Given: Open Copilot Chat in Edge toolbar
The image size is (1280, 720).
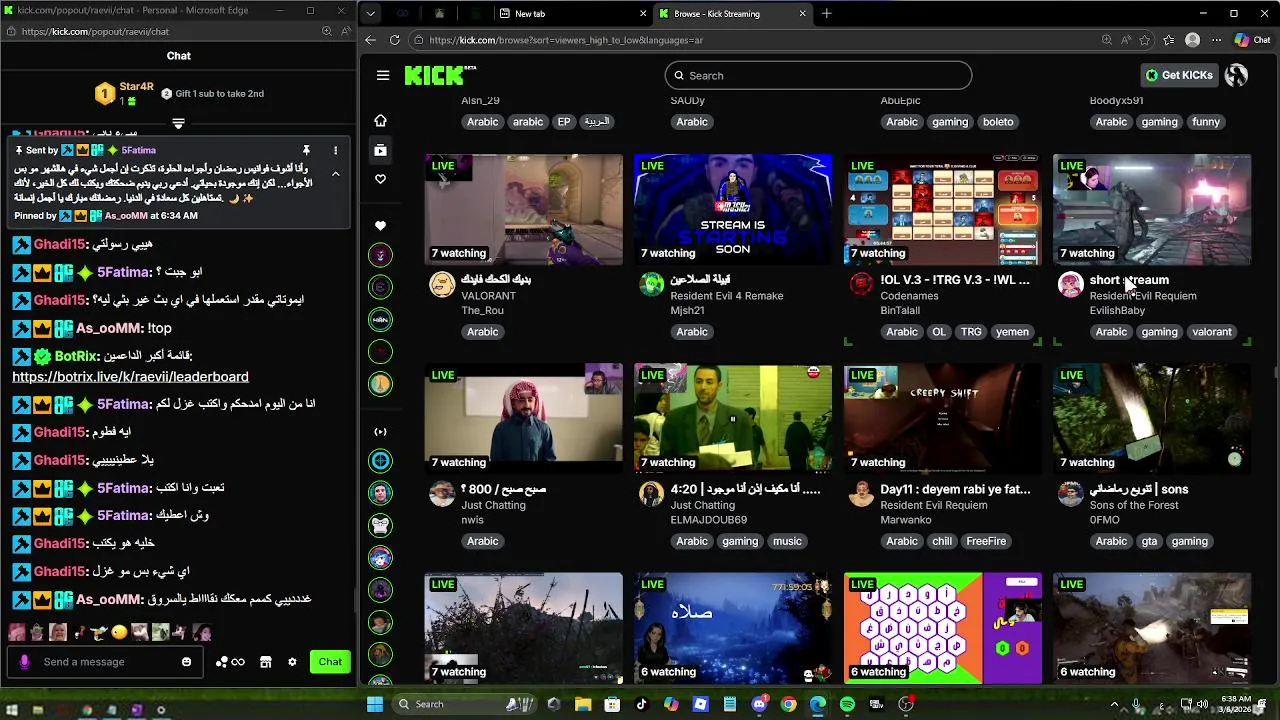Looking at the screenshot, I should 1252,40.
